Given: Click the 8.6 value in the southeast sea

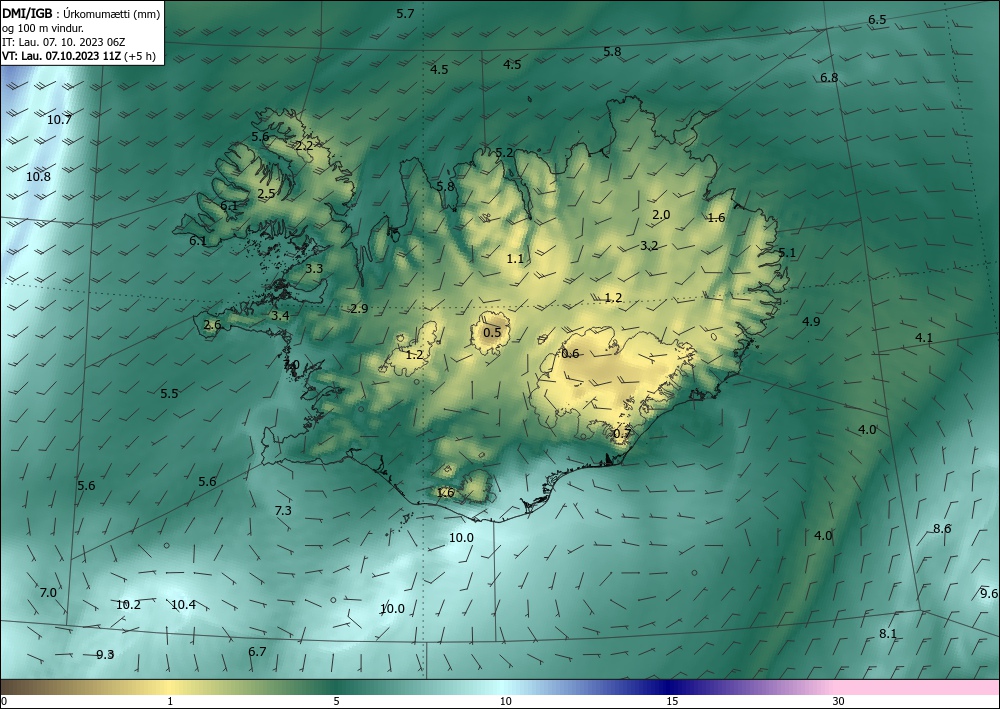Looking at the screenshot, I should tap(942, 529).
